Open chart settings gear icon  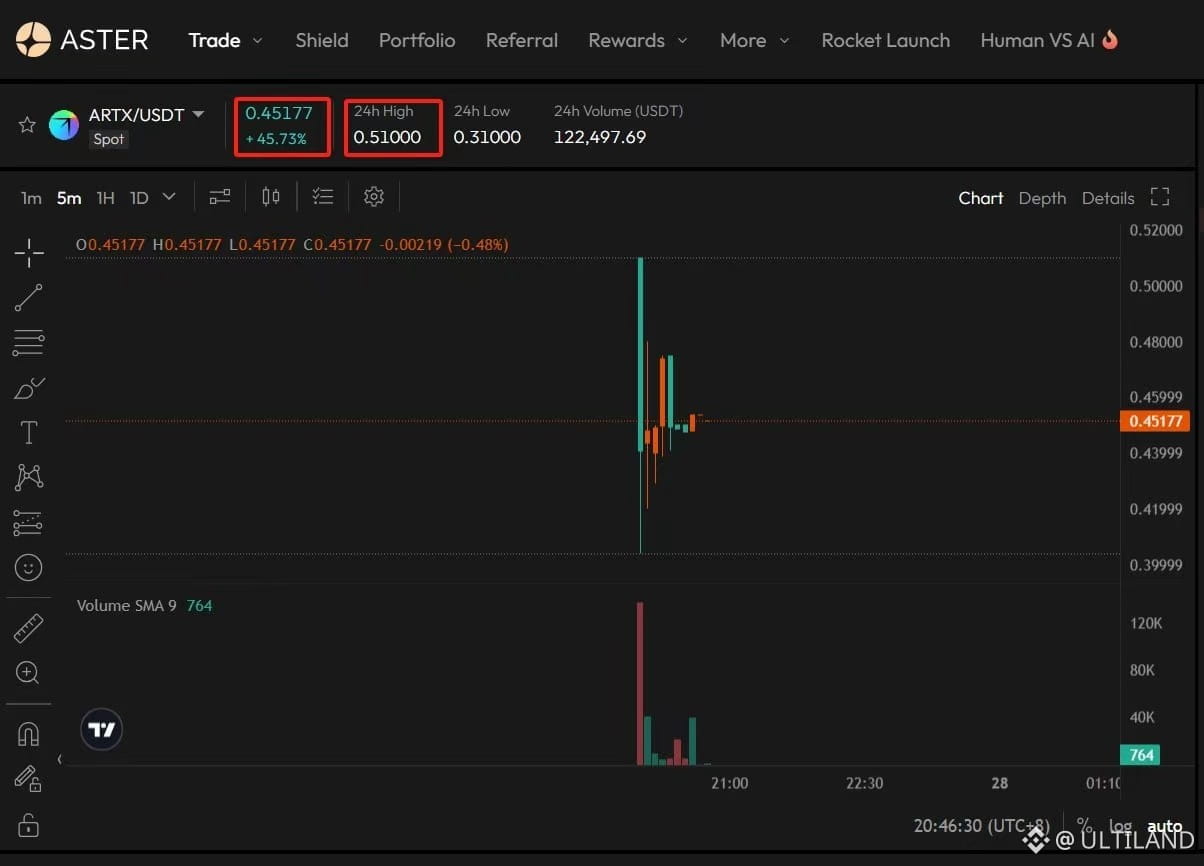click(374, 197)
